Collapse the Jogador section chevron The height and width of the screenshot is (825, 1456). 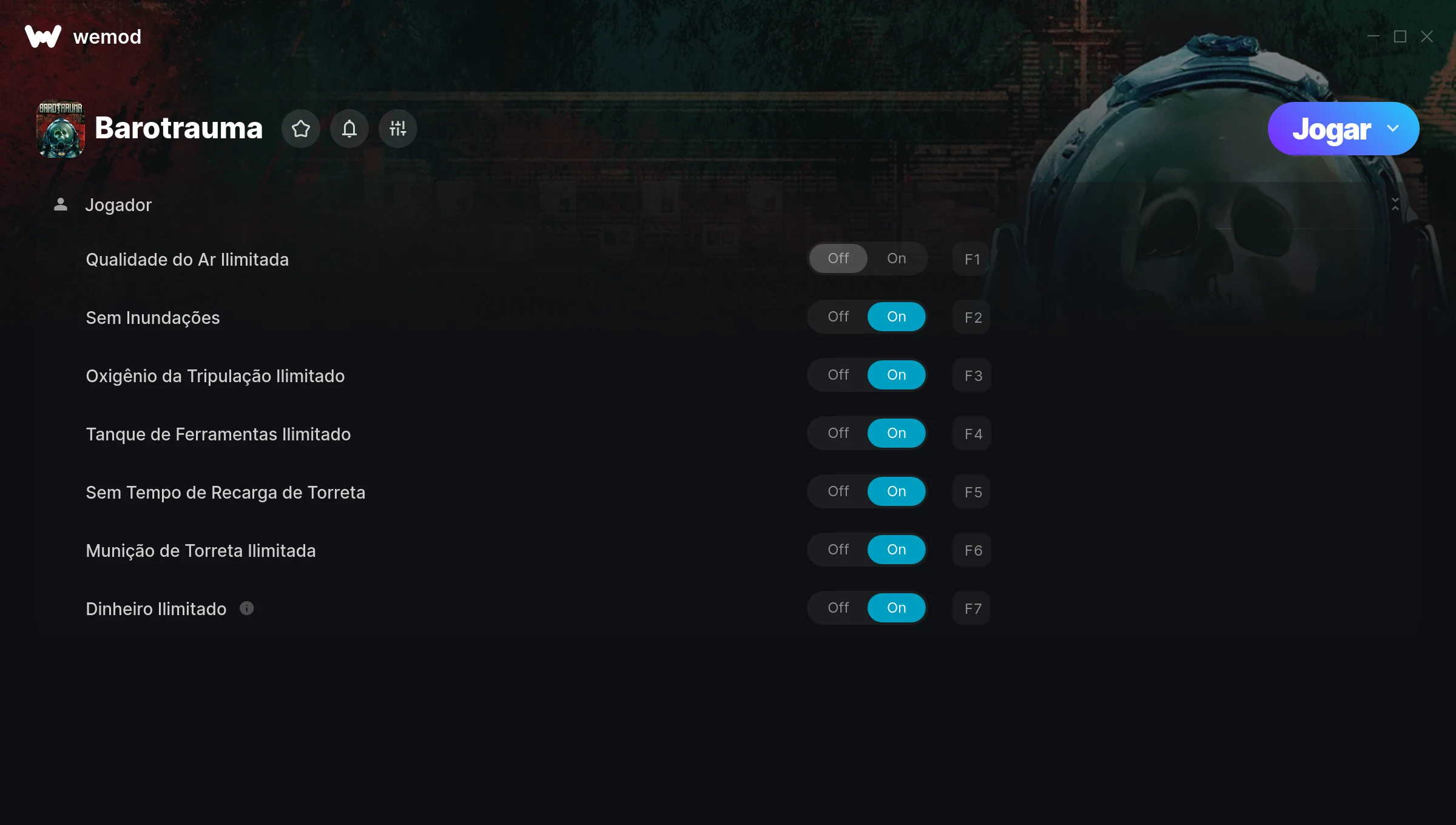pyautogui.click(x=1395, y=204)
